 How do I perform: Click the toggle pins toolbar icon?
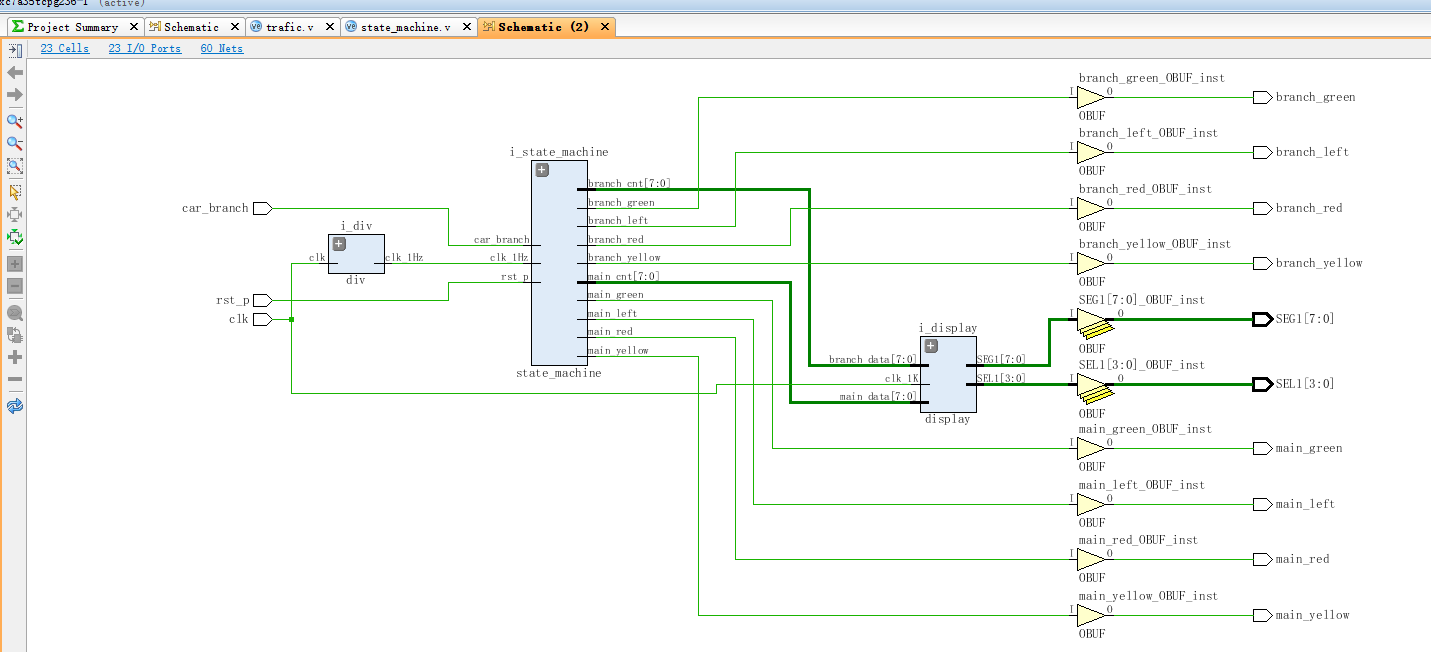15,334
